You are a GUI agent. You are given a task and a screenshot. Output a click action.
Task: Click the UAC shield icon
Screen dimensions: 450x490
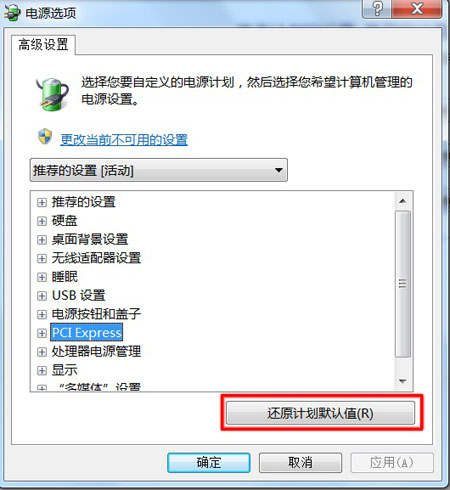(45, 137)
